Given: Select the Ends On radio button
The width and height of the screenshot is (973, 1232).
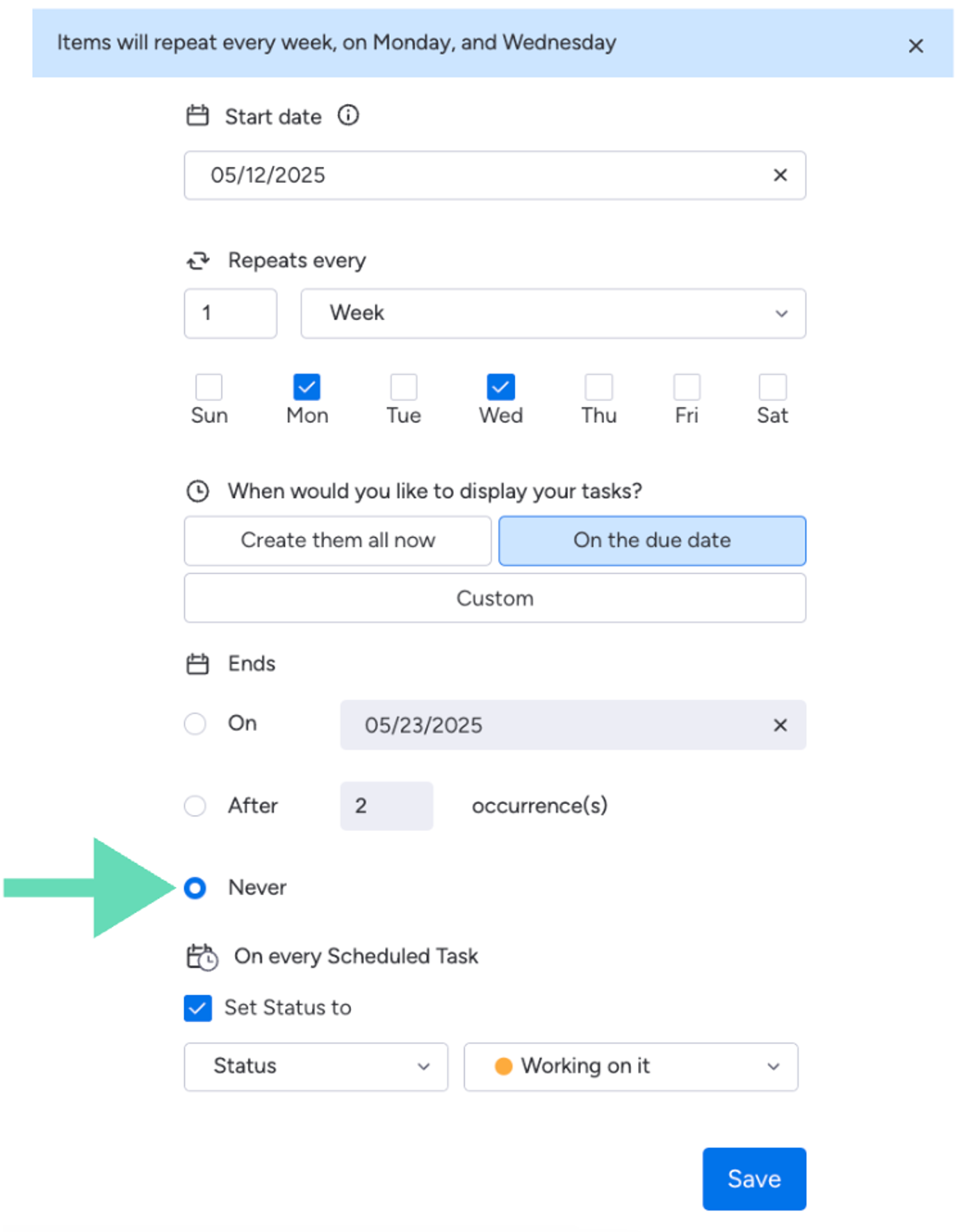Looking at the screenshot, I should tap(195, 723).
